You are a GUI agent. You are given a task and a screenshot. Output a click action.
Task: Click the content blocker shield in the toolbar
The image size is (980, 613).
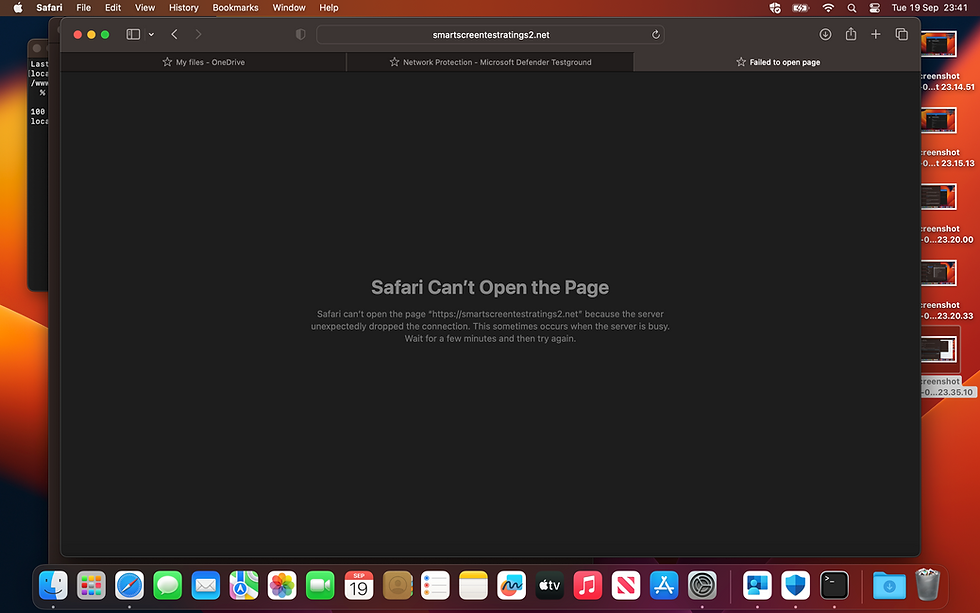pos(300,33)
